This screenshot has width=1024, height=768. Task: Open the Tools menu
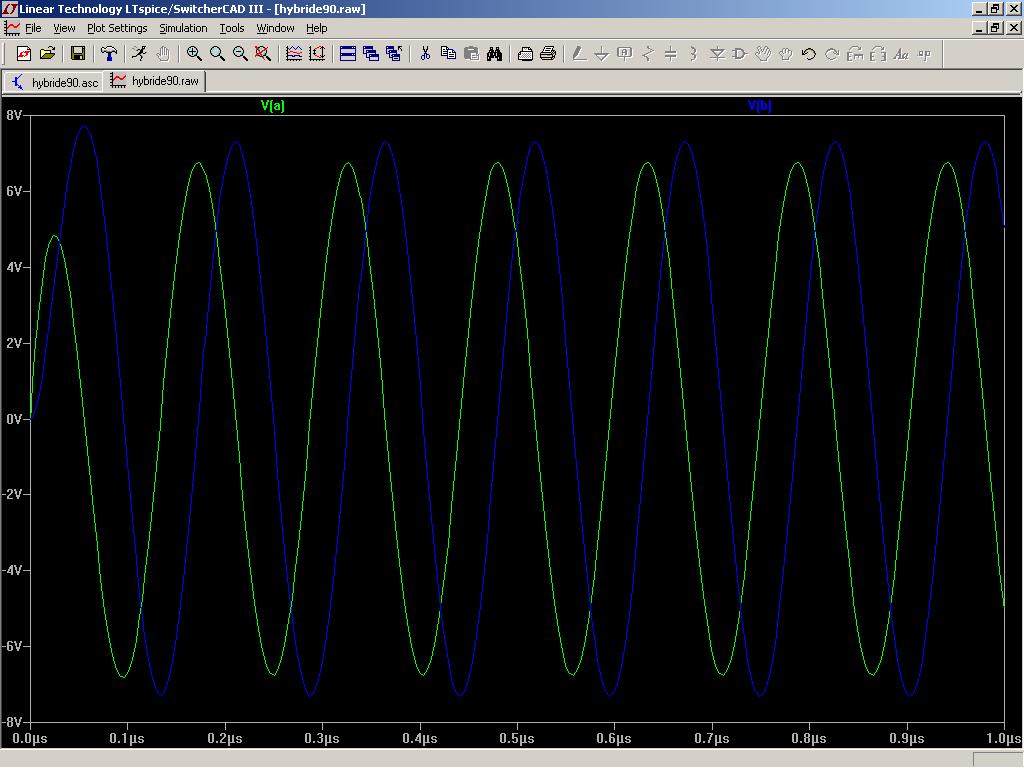tap(232, 28)
